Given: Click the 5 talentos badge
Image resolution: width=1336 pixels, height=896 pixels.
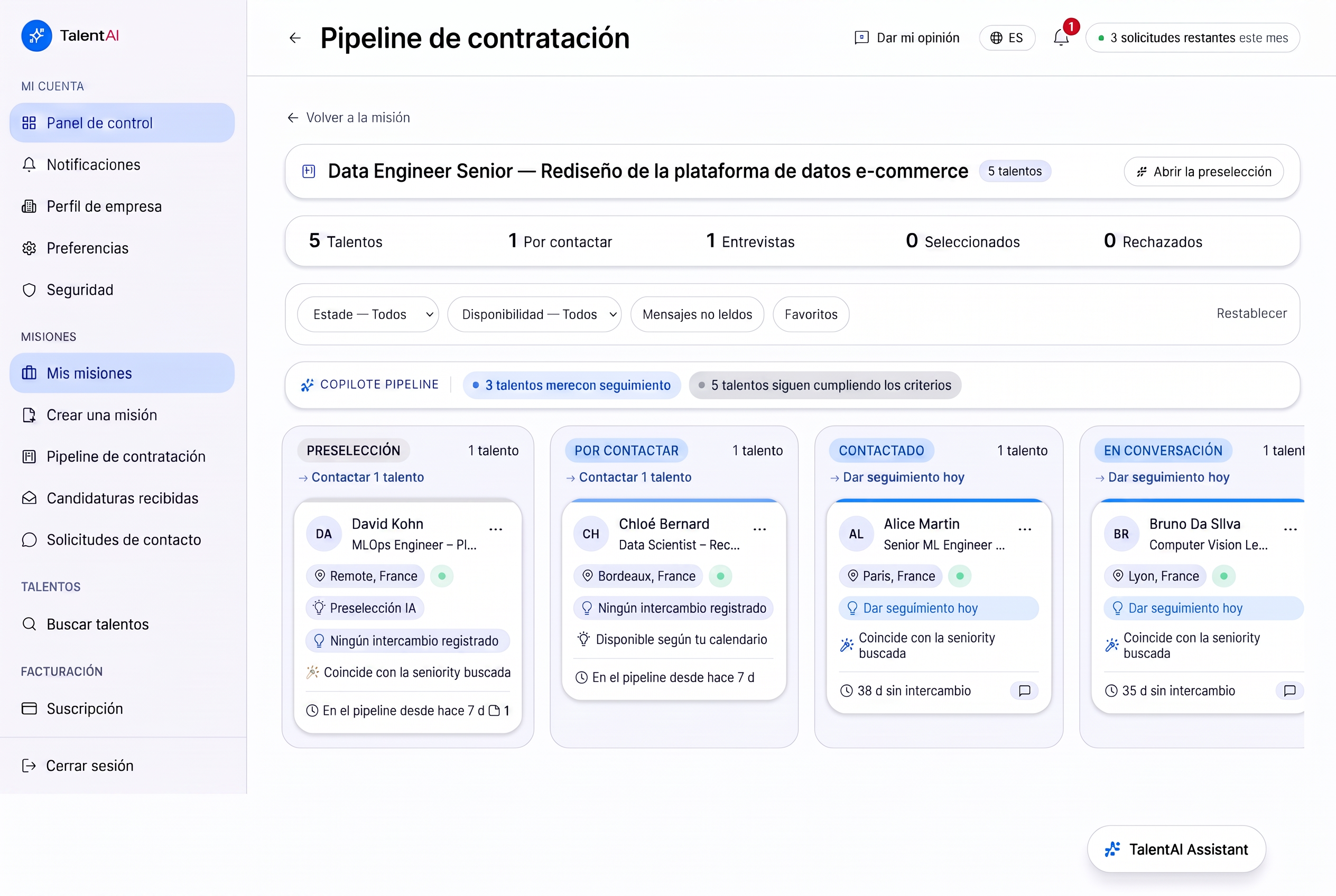Looking at the screenshot, I should click(1015, 171).
